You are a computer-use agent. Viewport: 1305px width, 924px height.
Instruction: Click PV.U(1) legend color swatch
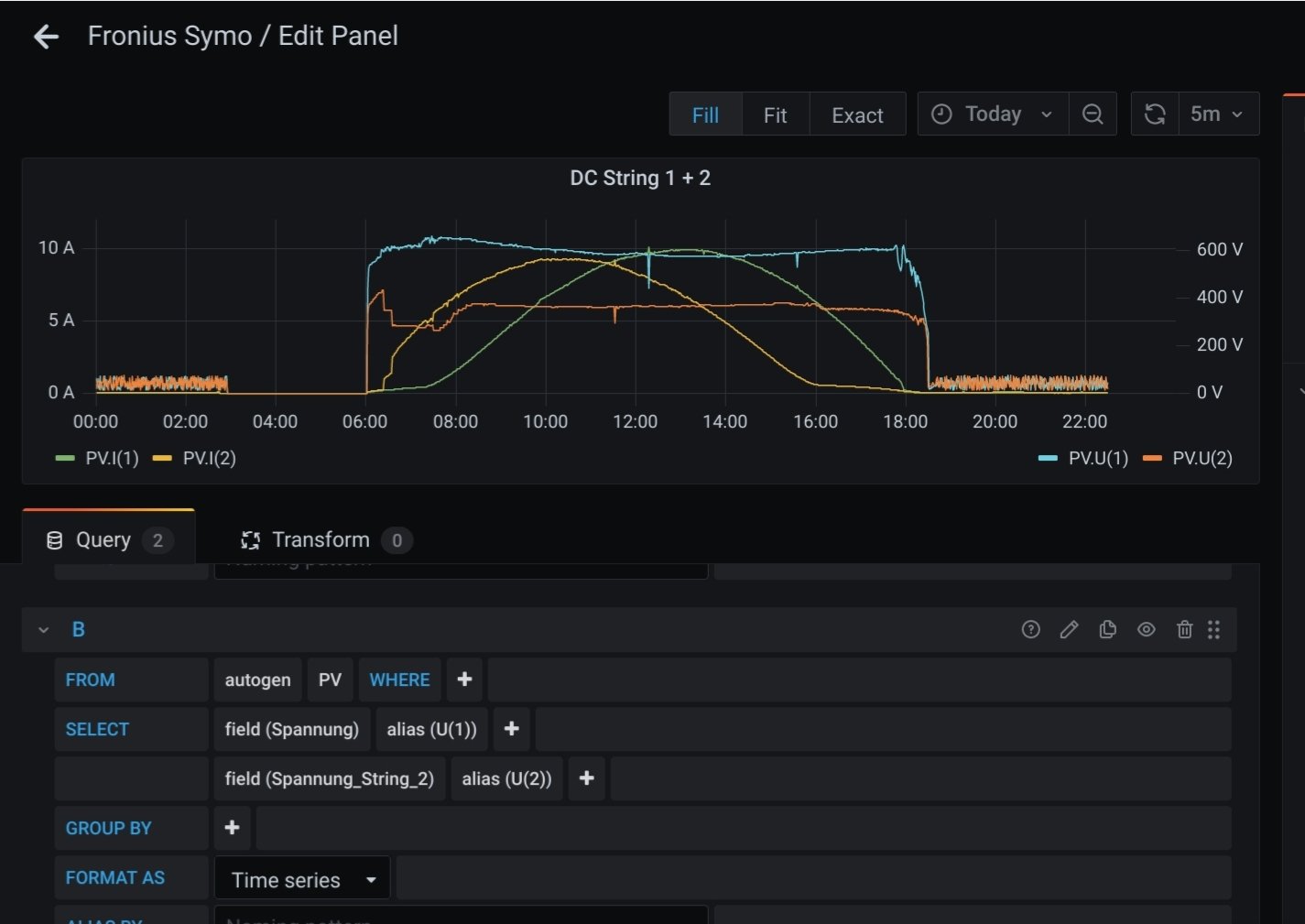click(x=1048, y=458)
